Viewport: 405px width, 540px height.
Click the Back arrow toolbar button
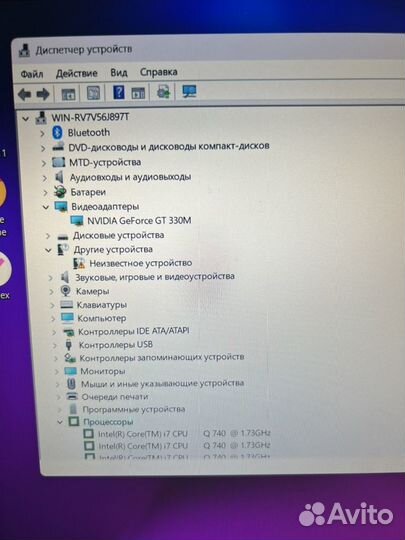[x=24, y=94]
